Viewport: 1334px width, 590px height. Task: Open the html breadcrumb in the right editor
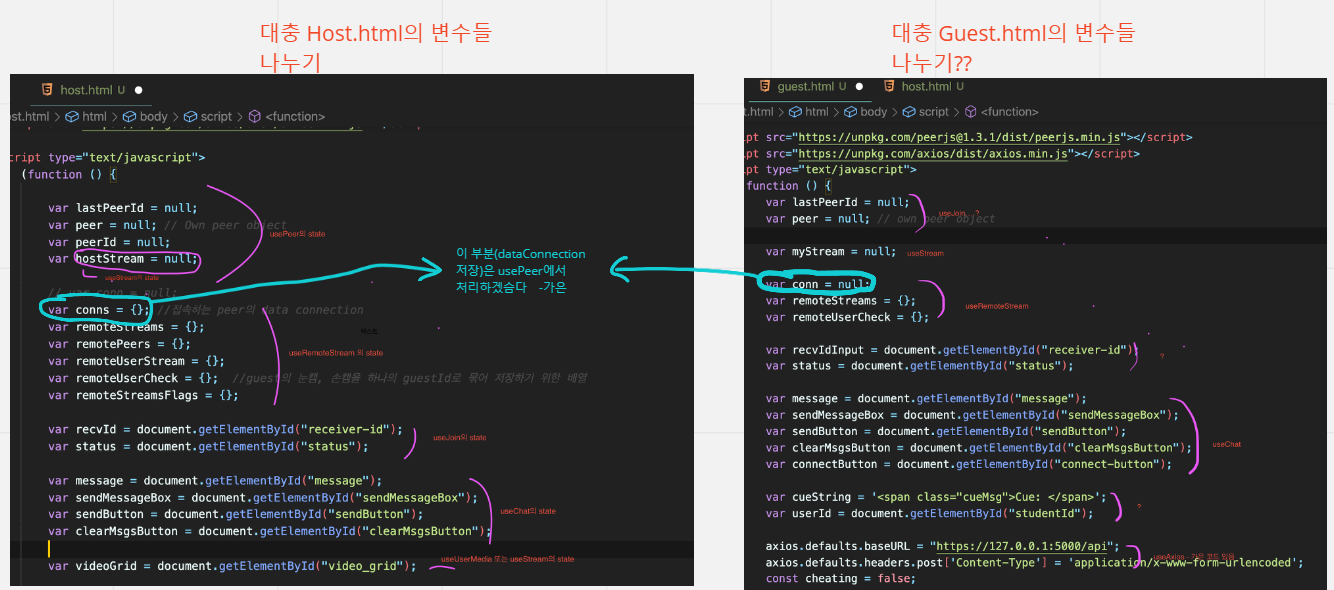[808, 112]
